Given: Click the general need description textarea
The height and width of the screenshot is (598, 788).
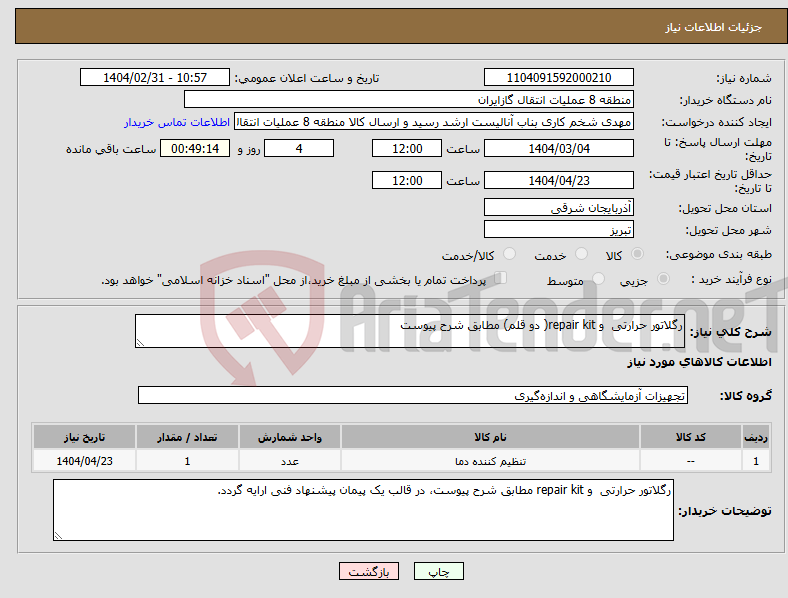Looking at the screenshot, I should point(410,331).
